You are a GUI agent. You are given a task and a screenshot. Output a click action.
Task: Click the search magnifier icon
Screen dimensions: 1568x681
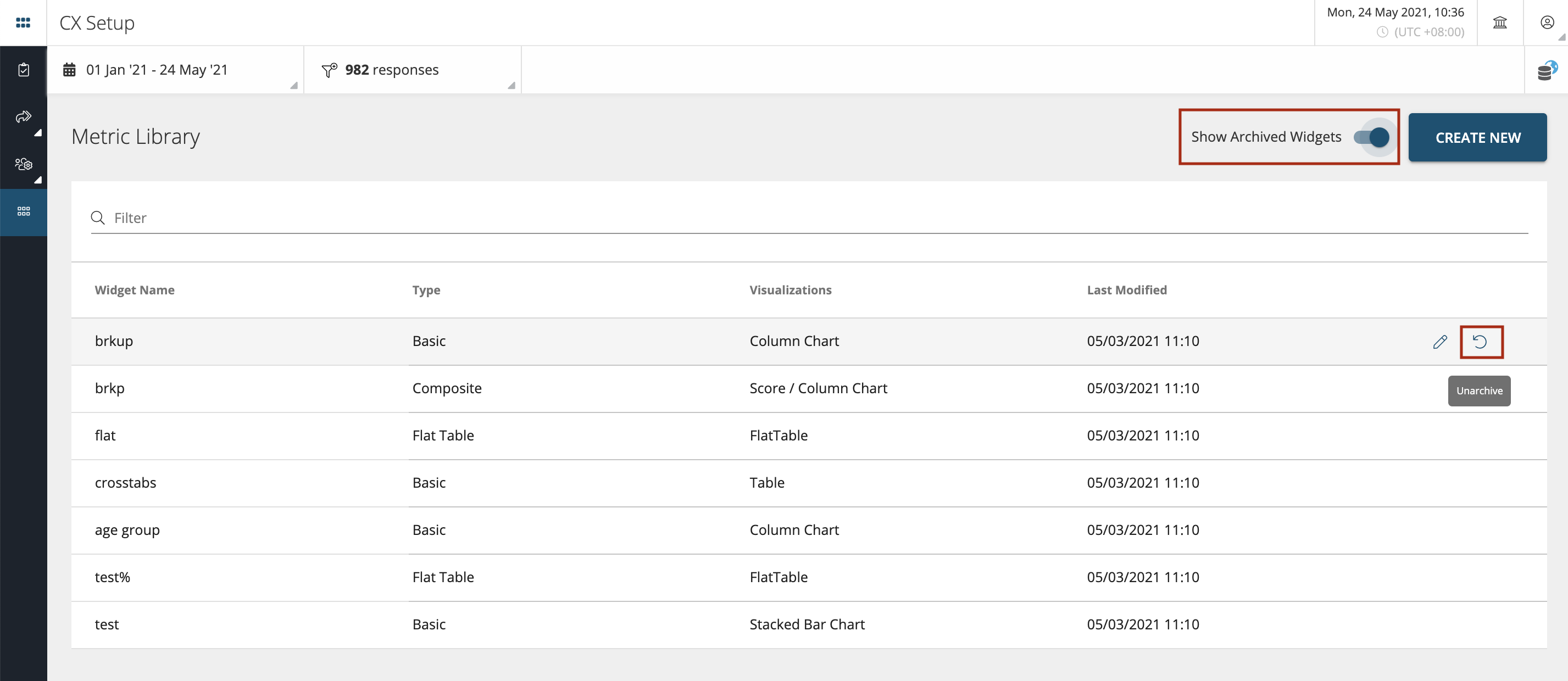pyautogui.click(x=97, y=218)
